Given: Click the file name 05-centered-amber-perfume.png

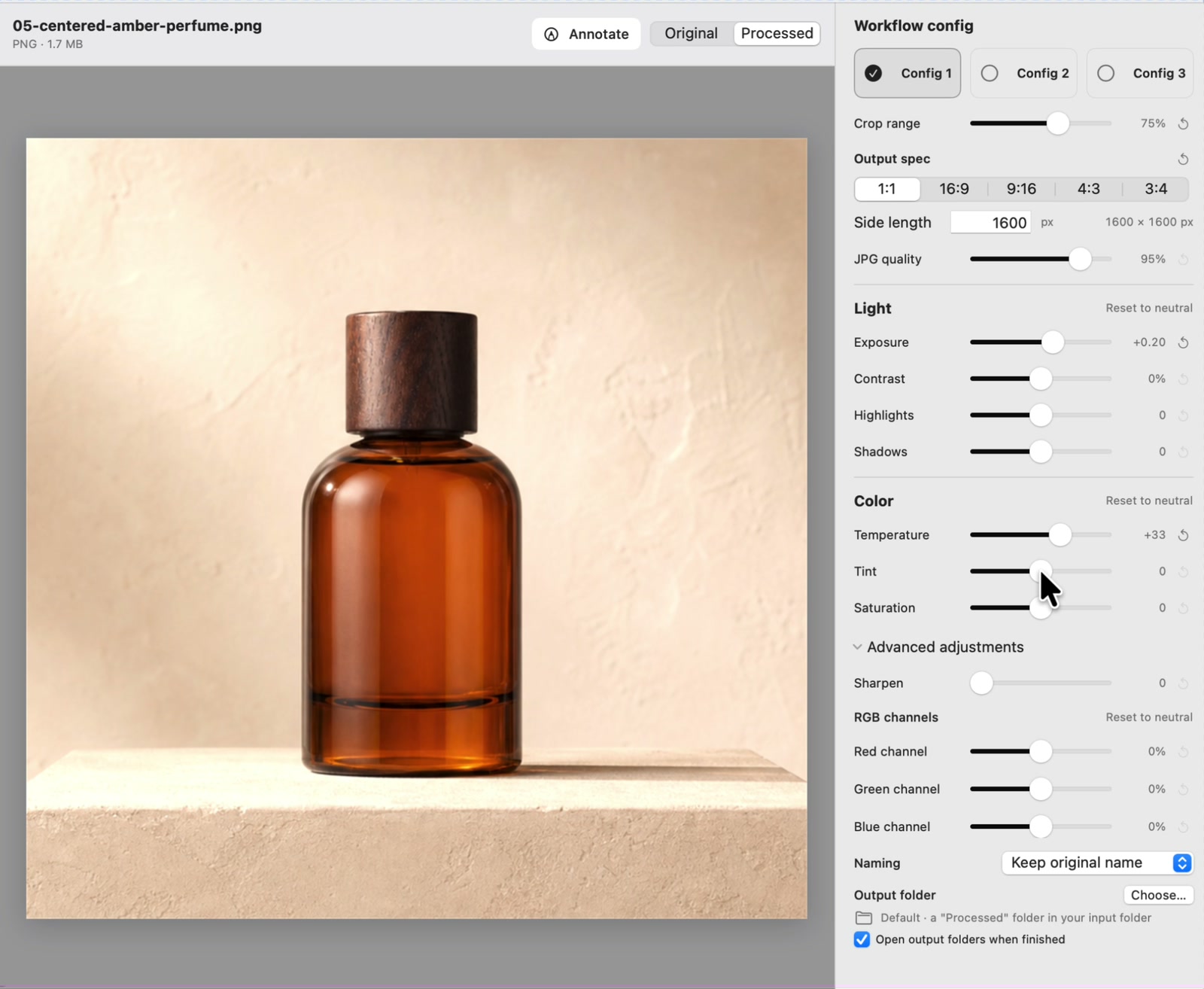Looking at the screenshot, I should click(x=137, y=26).
